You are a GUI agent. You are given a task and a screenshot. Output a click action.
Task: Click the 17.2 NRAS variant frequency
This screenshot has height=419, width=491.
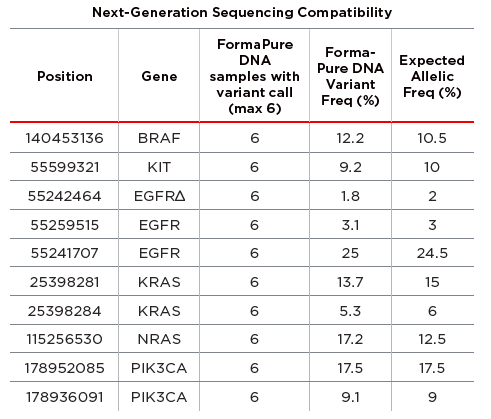pos(350,339)
